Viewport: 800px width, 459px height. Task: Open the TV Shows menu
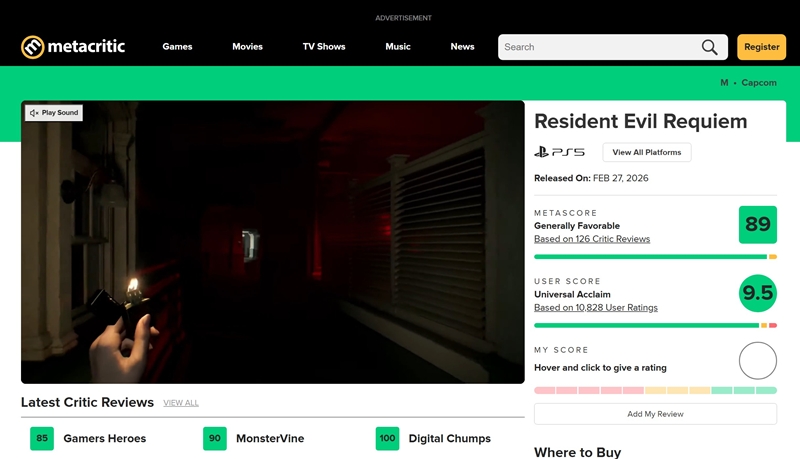click(x=324, y=47)
